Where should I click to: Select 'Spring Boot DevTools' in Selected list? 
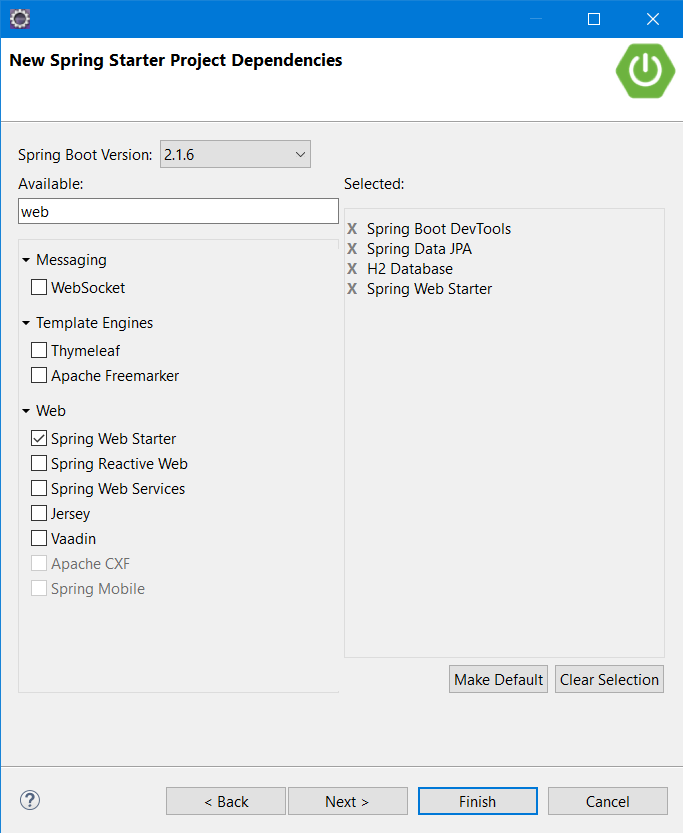(439, 229)
